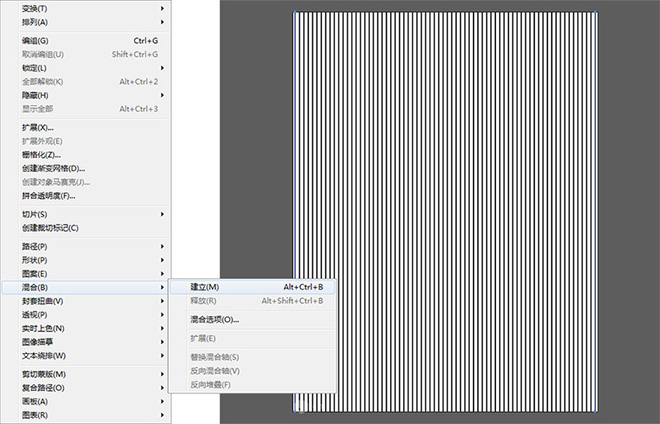Open the 锁定(L) submenu
Screen dimensions: 660x424
pos(35,67)
